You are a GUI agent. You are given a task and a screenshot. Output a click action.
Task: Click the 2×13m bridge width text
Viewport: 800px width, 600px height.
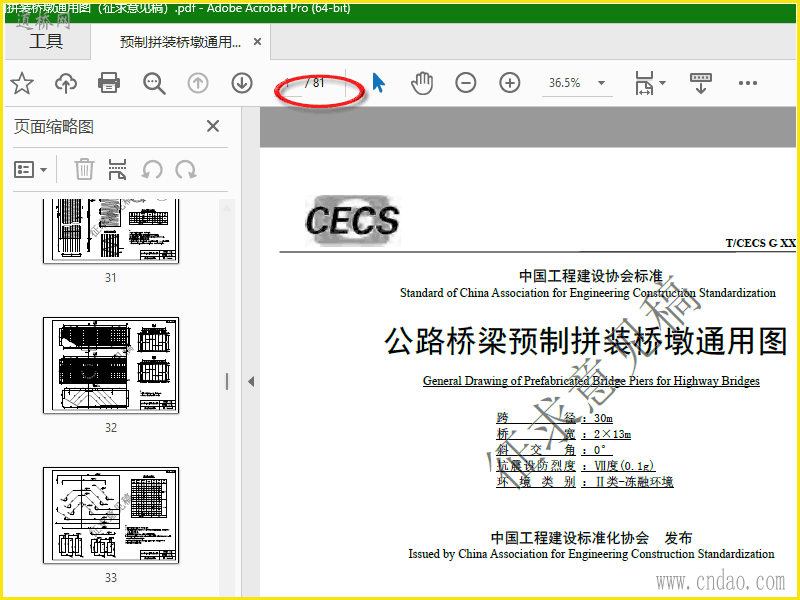(x=612, y=434)
